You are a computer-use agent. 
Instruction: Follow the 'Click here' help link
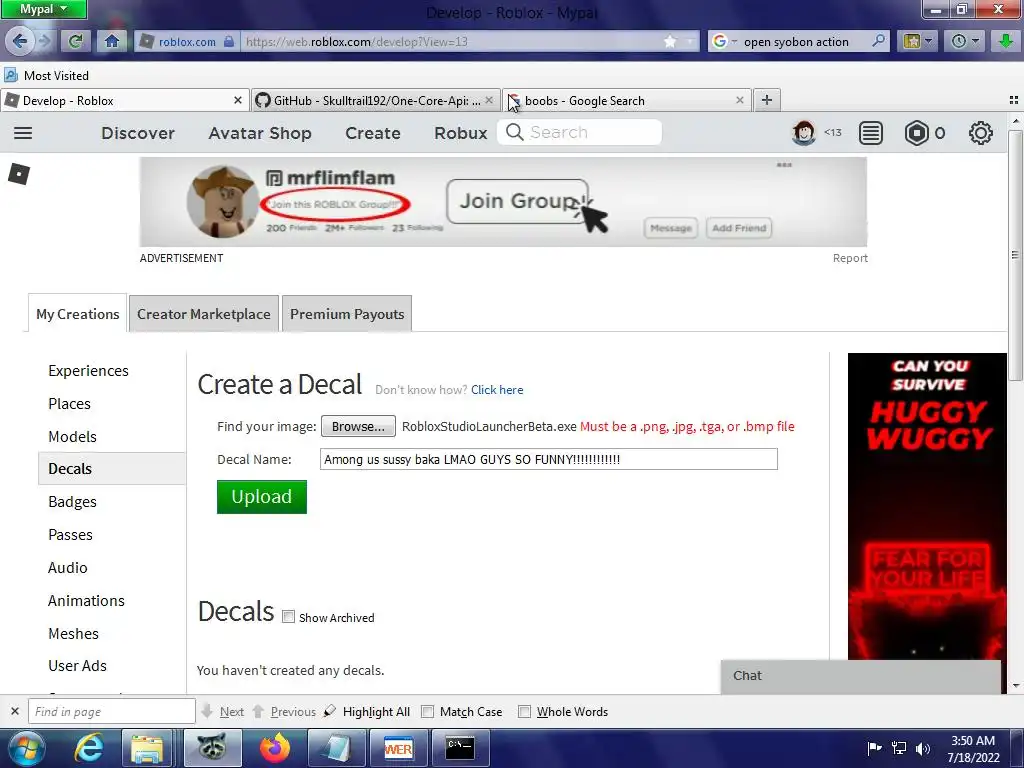coord(497,390)
